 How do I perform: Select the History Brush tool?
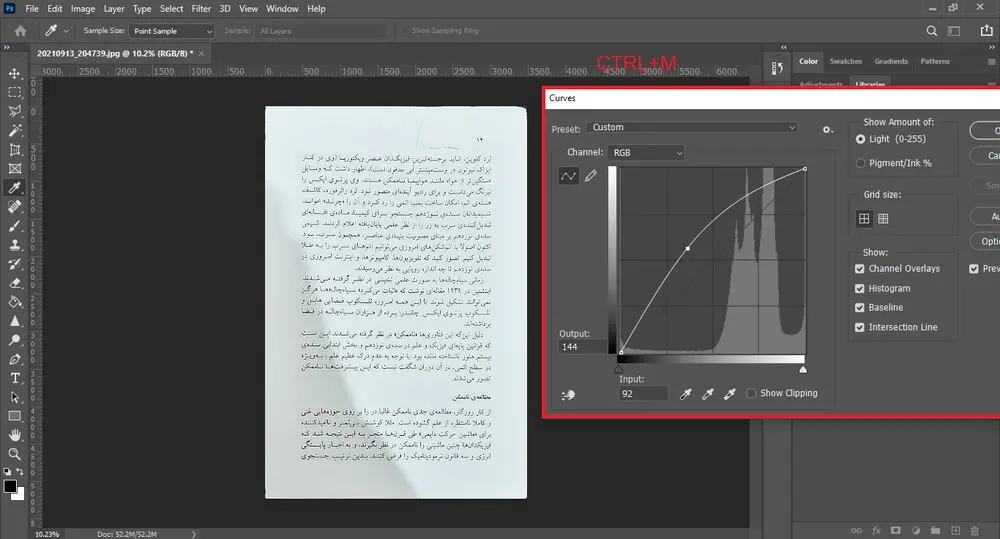pos(15,264)
